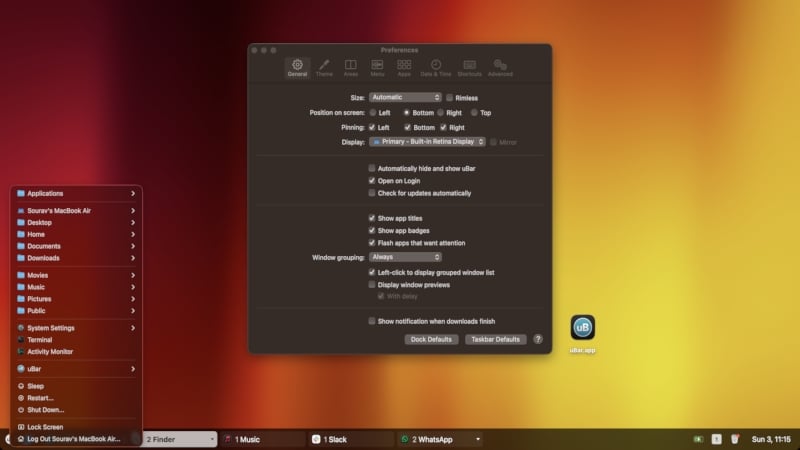The height and width of the screenshot is (450, 800).
Task: Select Left position on screen
Action: click(x=373, y=112)
